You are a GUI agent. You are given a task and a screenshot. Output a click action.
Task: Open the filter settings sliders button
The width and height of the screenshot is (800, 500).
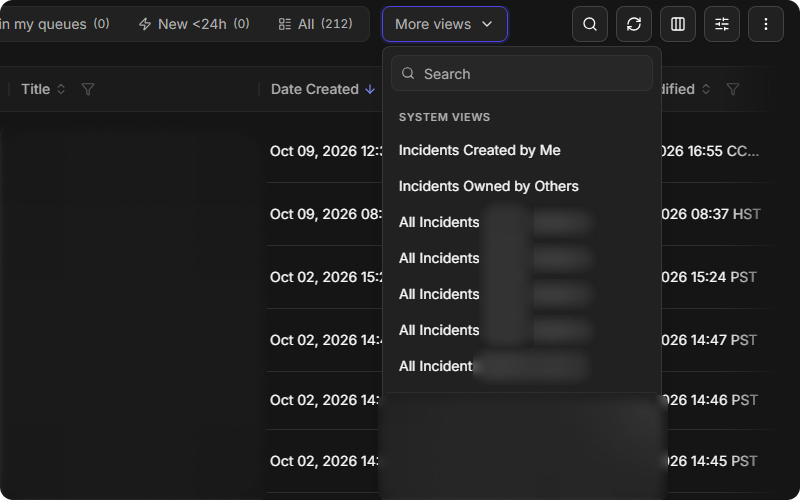pos(721,24)
